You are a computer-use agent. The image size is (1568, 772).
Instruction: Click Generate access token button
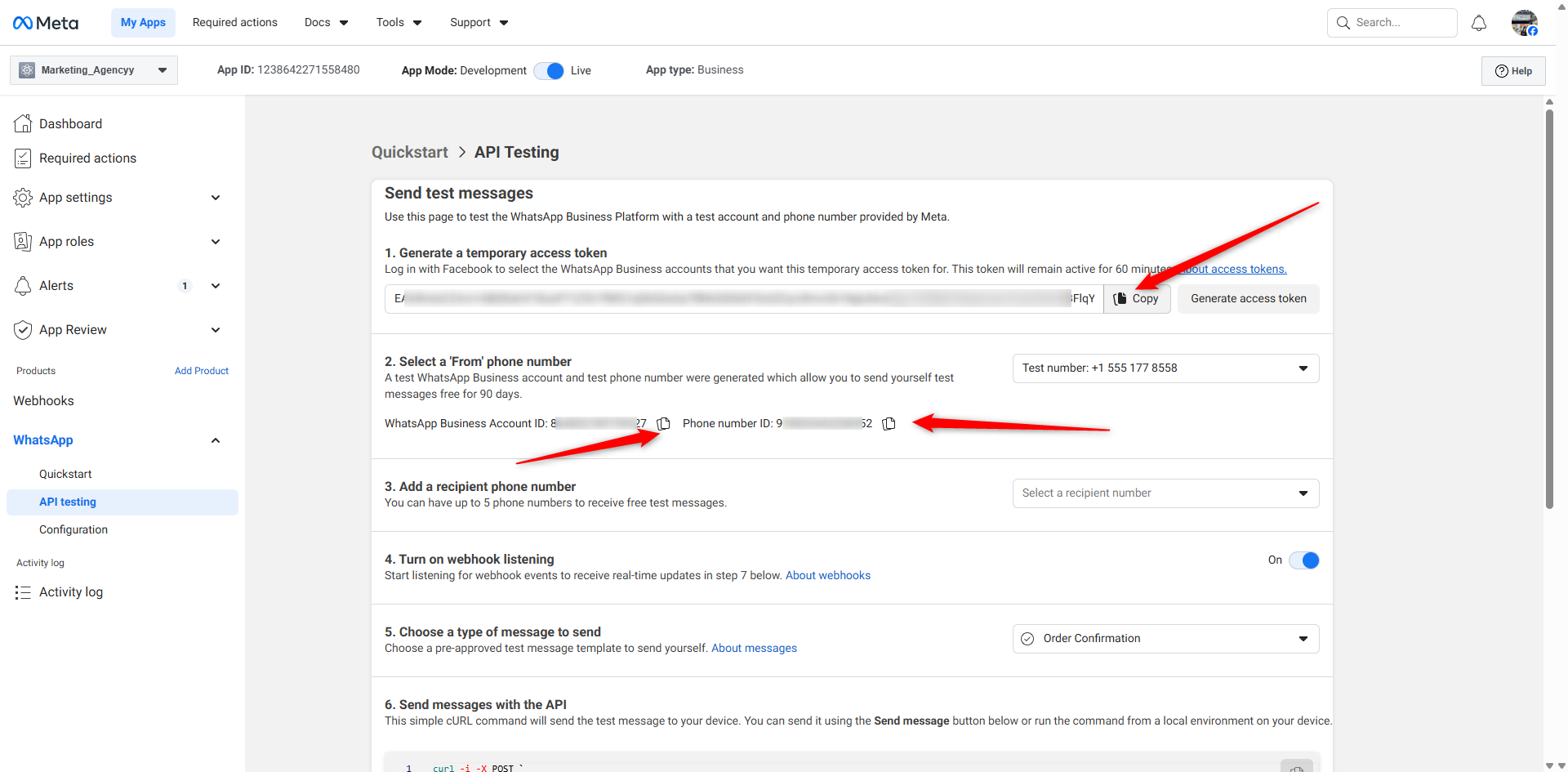[x=1249, y=299]
